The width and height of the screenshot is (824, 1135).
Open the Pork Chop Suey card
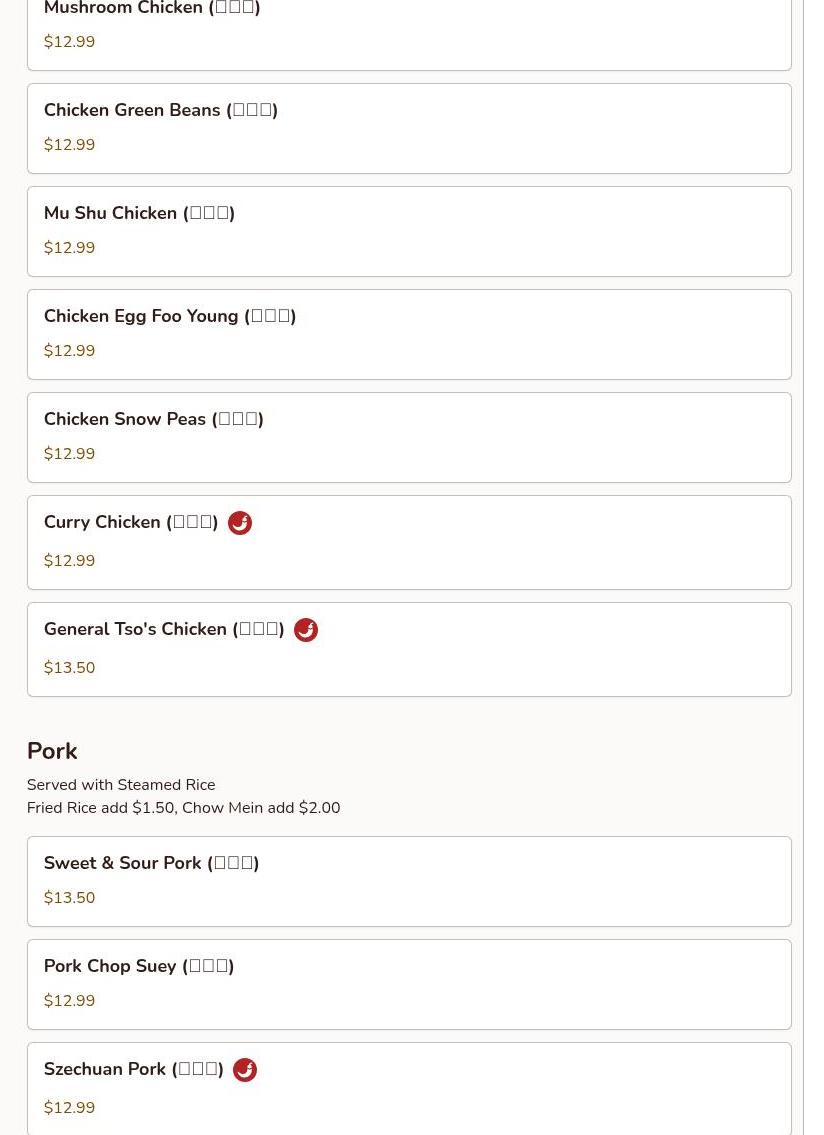point(409,984)
